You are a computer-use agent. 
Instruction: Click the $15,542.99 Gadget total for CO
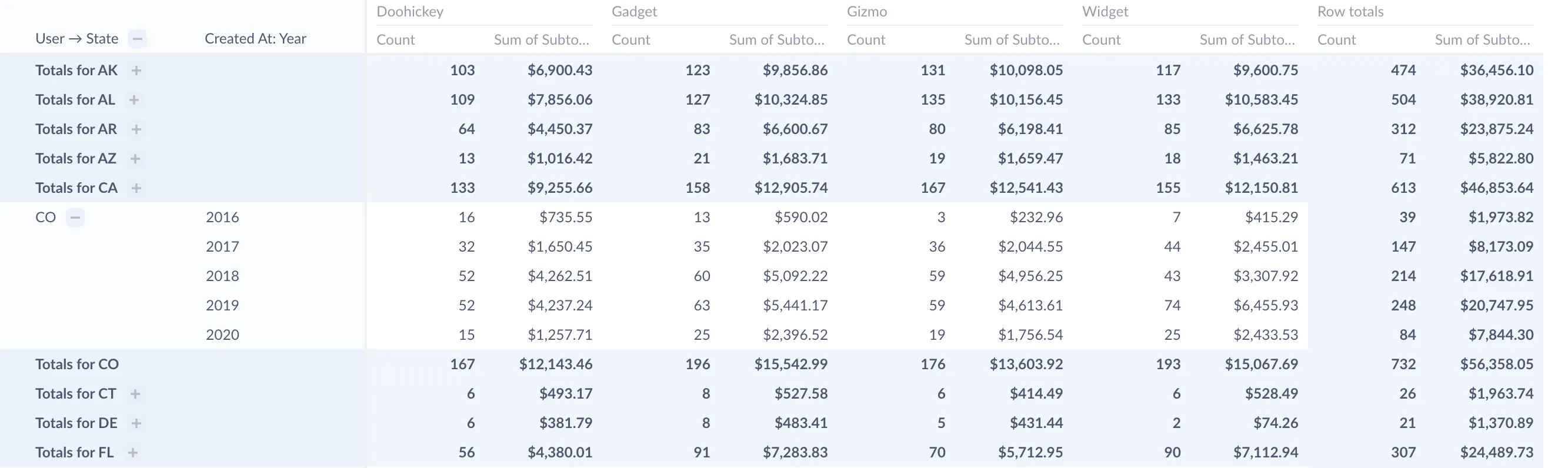tap(791, 365)
